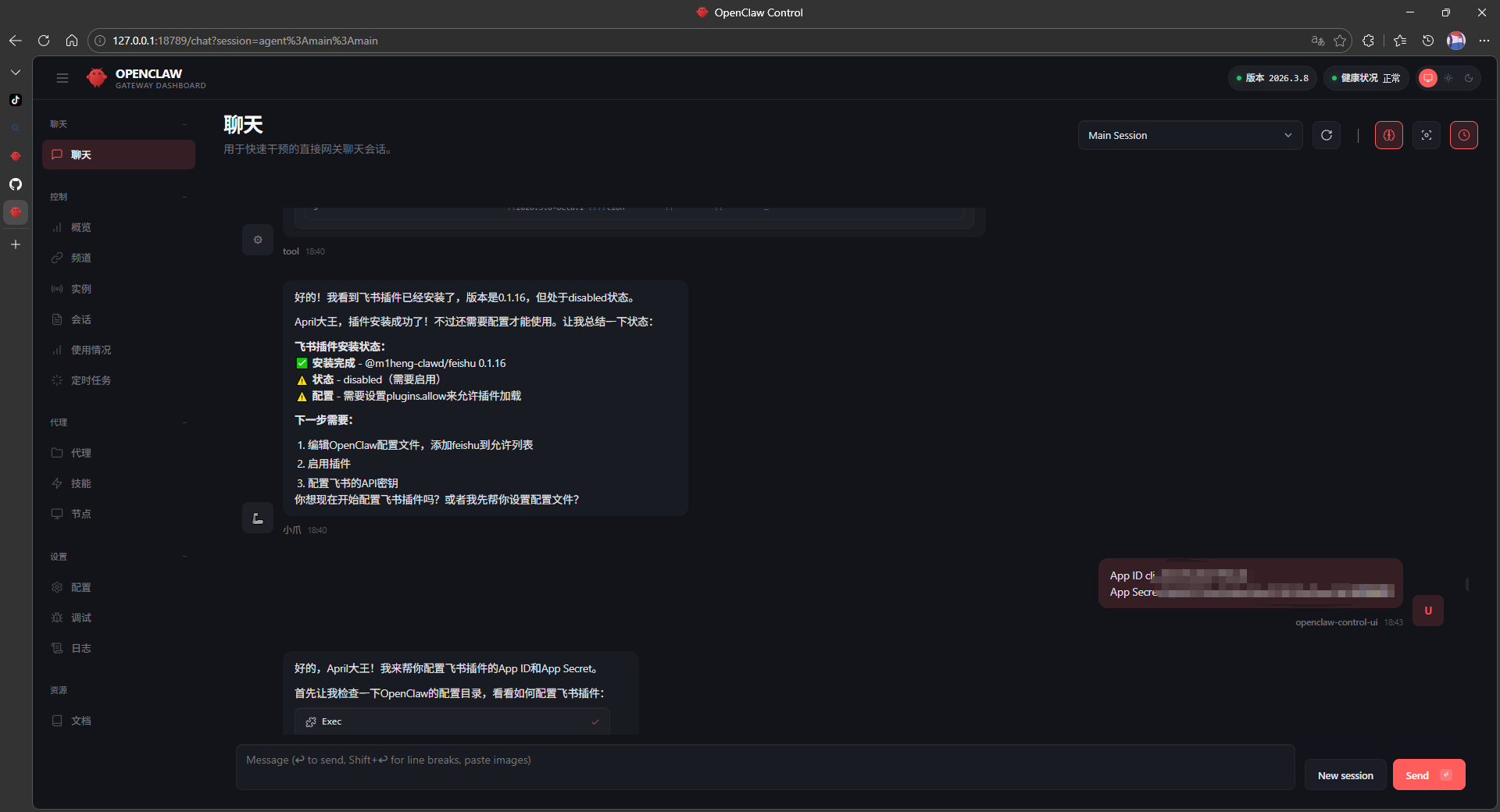This screenshot has height=812, width=1500.
Task: Select the dark theme moon icon
Action: [x=1469, y=78]
